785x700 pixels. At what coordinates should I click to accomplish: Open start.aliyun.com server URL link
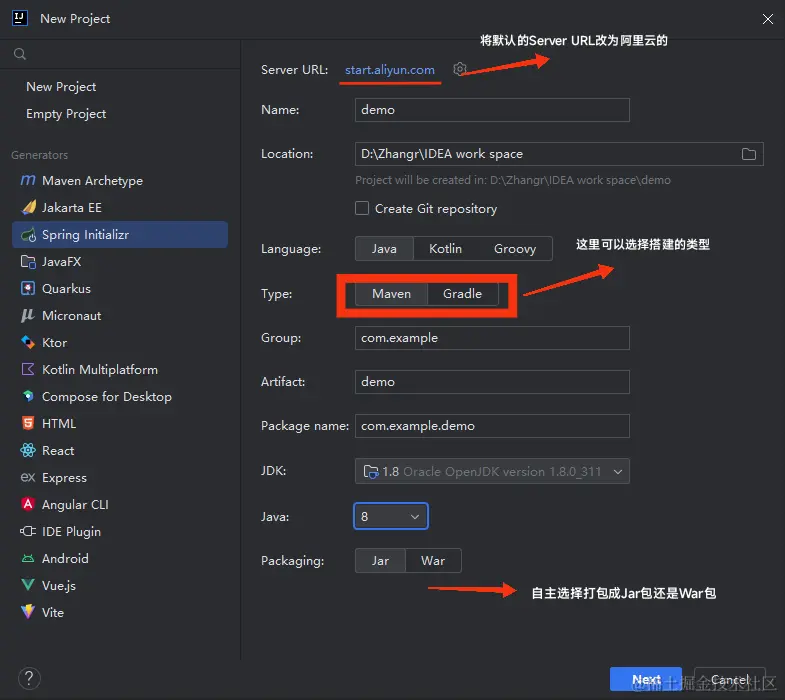click(390, 70)
